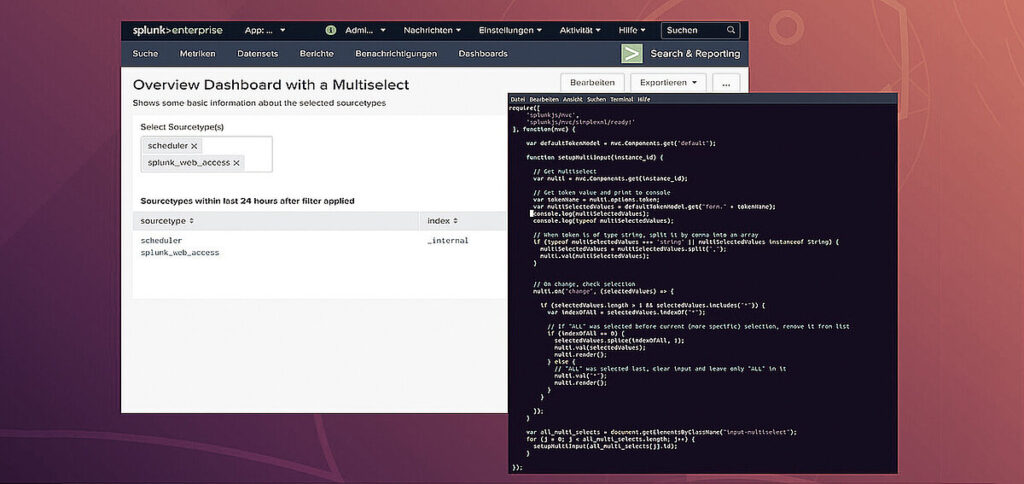Viewport: 1024px width, 484px height.
Task: Click inside the Select Sourcetype(s) multiselect box
Action: [x=206, y=154]
